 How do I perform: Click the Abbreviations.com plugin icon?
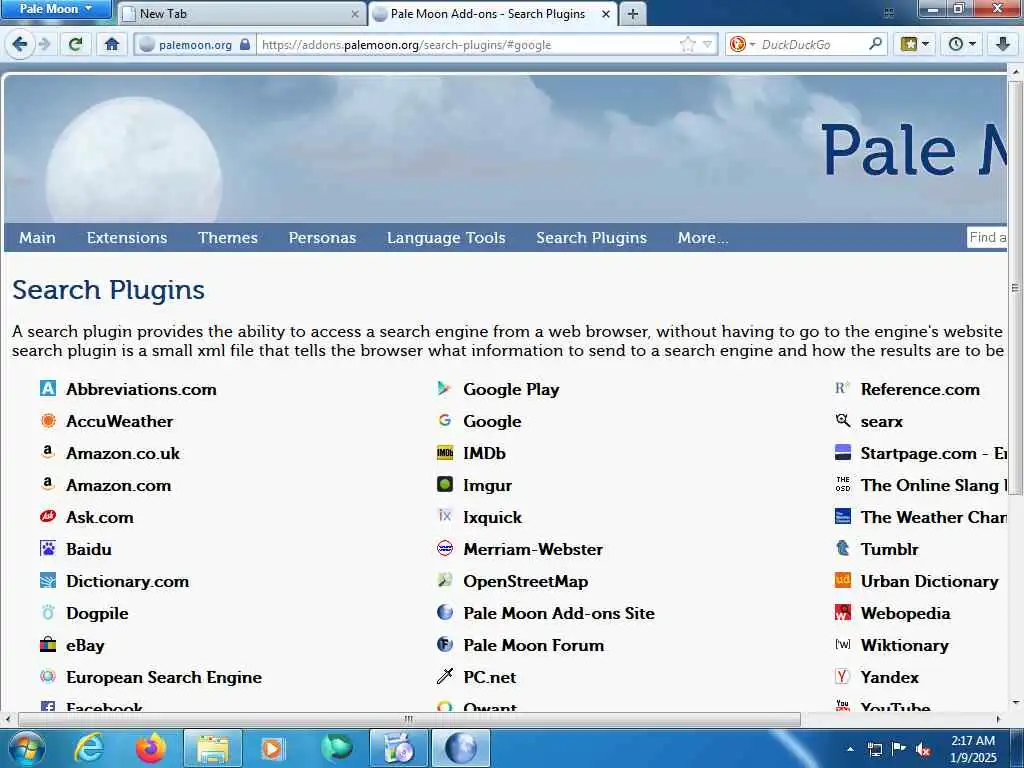[48, 389]
